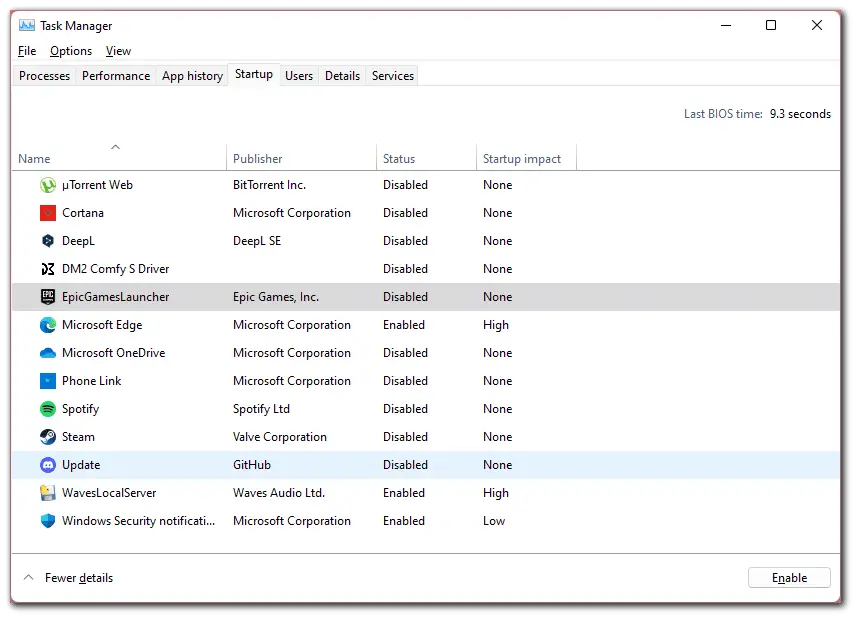Screen dimensions: 859x621
Task: Select the DeepL name text
Action: tap(78, 241)
